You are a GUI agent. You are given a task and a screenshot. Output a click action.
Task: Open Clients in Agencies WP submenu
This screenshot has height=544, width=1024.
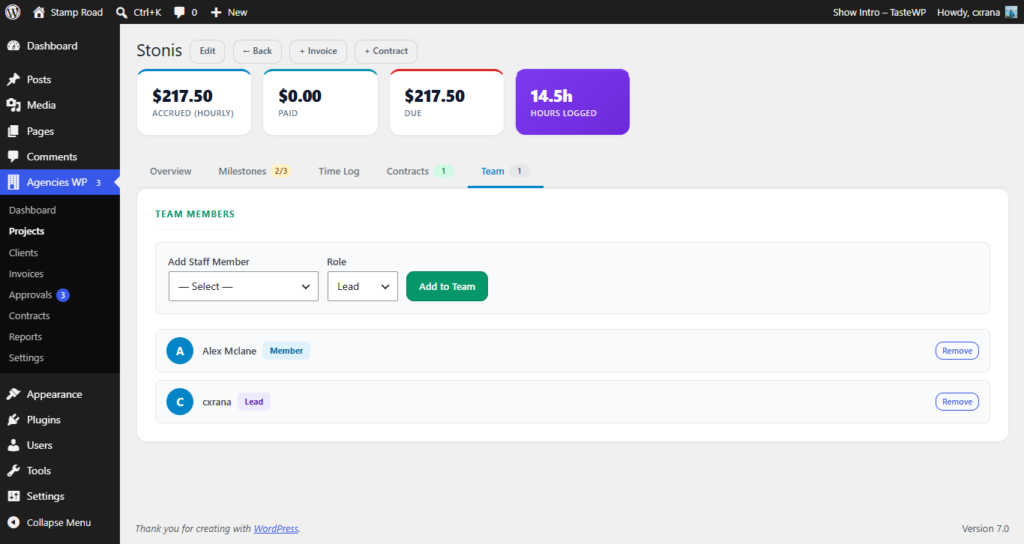pyautogui.click(x=24, y=253)
